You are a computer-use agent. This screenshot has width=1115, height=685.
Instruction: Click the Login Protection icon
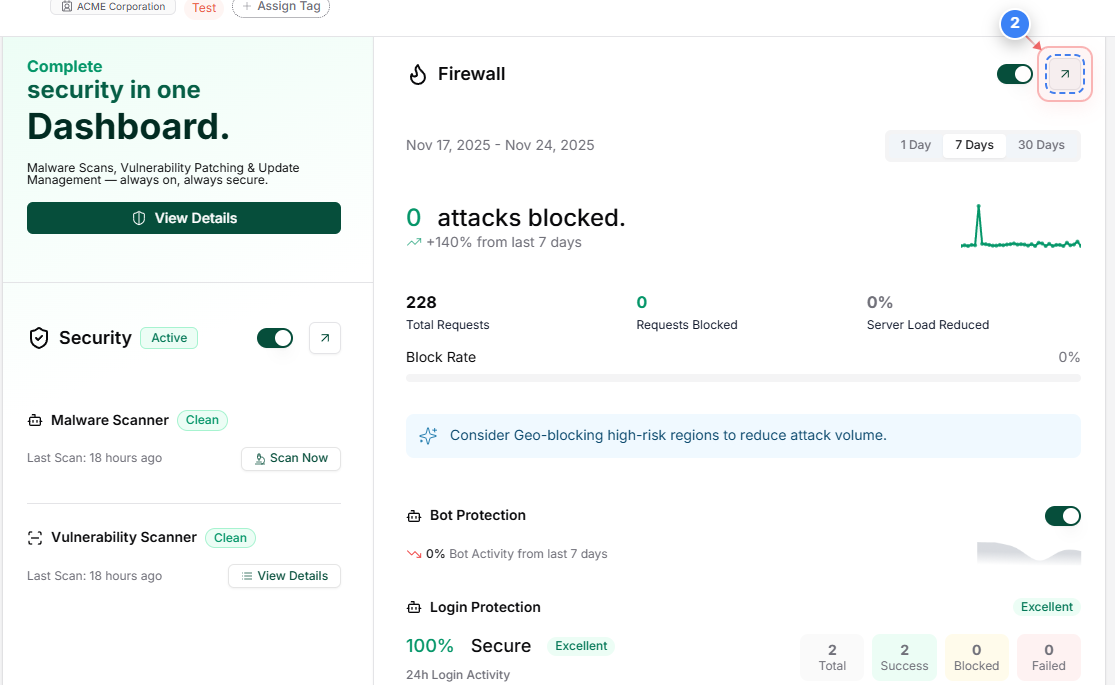coord(414,607)
